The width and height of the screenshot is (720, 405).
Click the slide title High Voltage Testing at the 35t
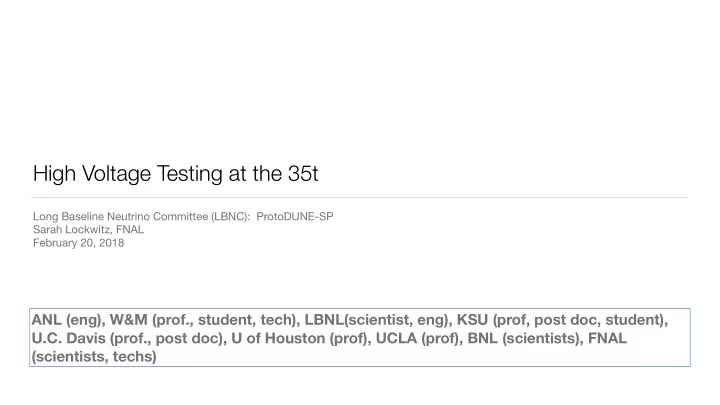[x=175, y=174]
